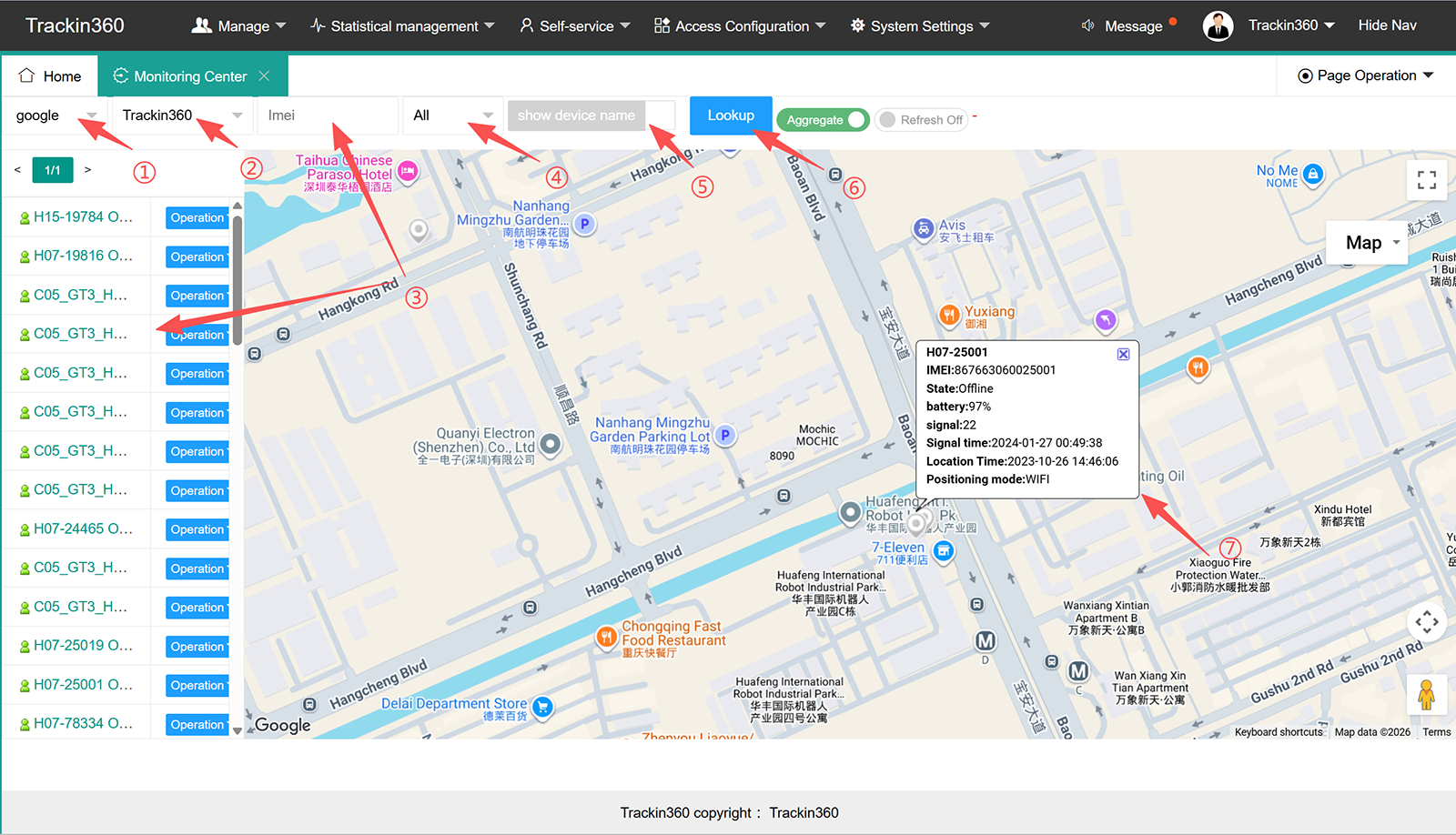Open the Page Operation dropdown
Viewport: 1456px width, 835px height.
coord(1365,75)
